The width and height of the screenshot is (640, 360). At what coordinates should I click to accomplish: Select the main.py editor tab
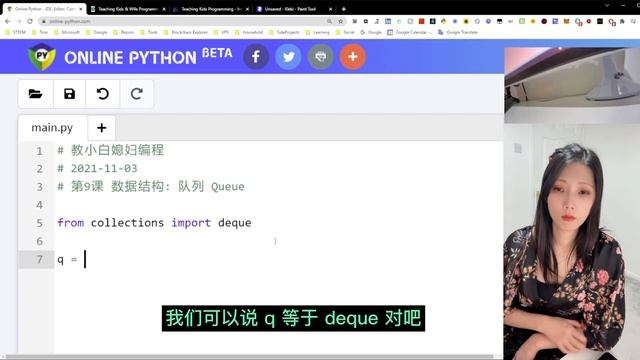52,128
